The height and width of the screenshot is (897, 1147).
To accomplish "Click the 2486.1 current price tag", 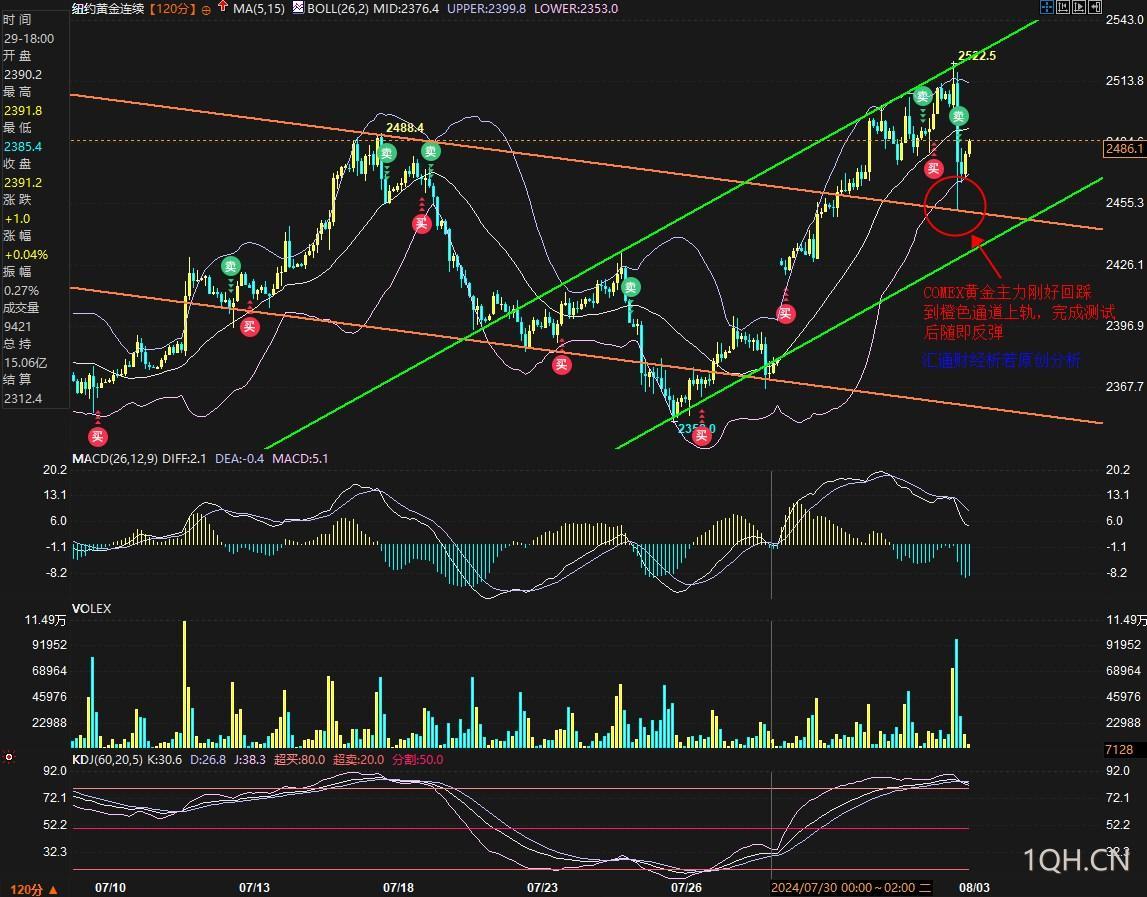I will 1124,149.
